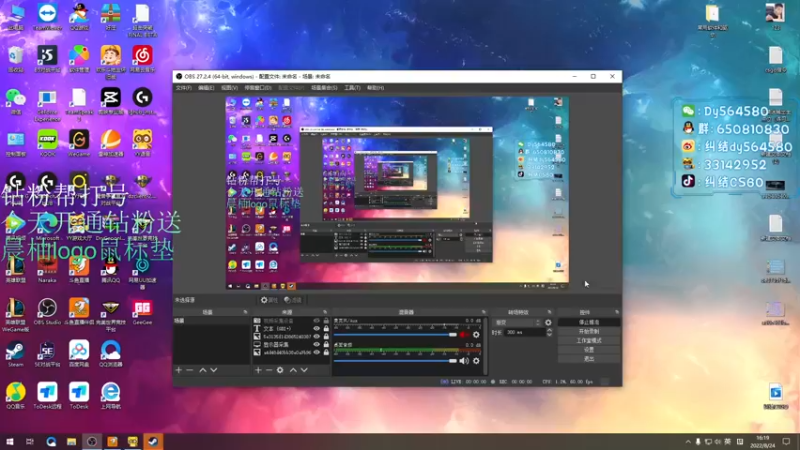
Task: Open transition properties gear icon
Action: point(548,322)
